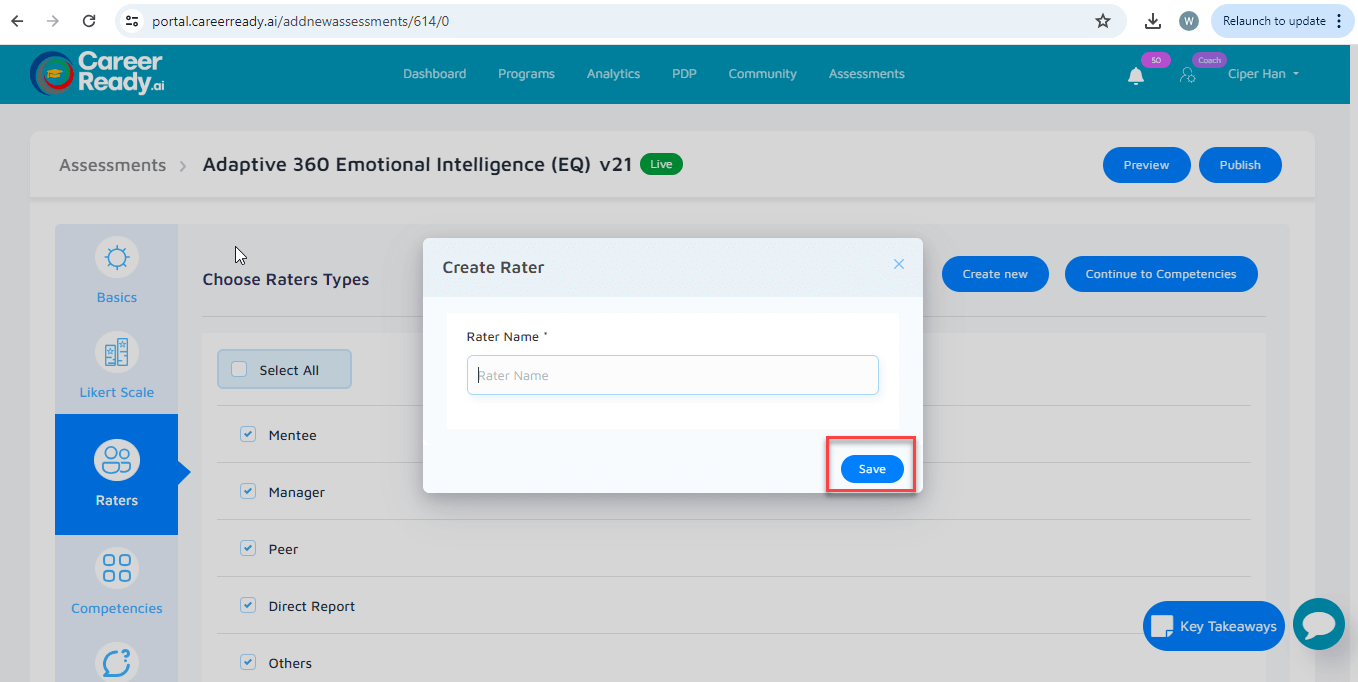Click inside the Rater Name field
The image size is (1358, 682).
672,374
